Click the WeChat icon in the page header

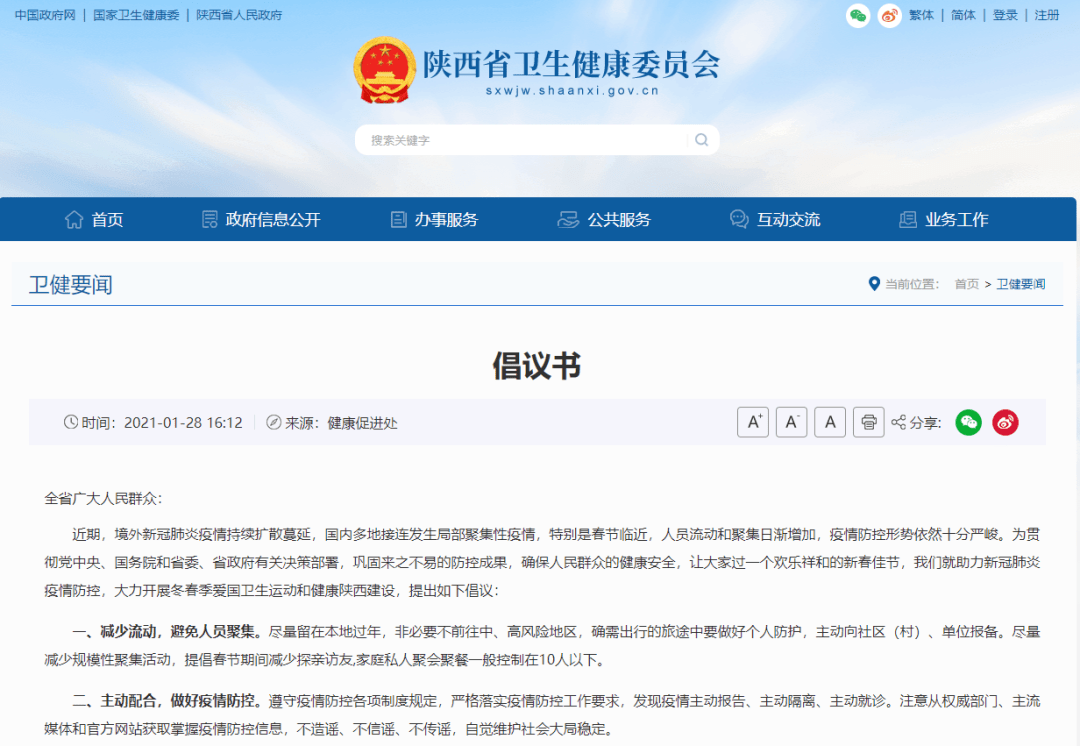pyautogui.click(x=857, y=16)
